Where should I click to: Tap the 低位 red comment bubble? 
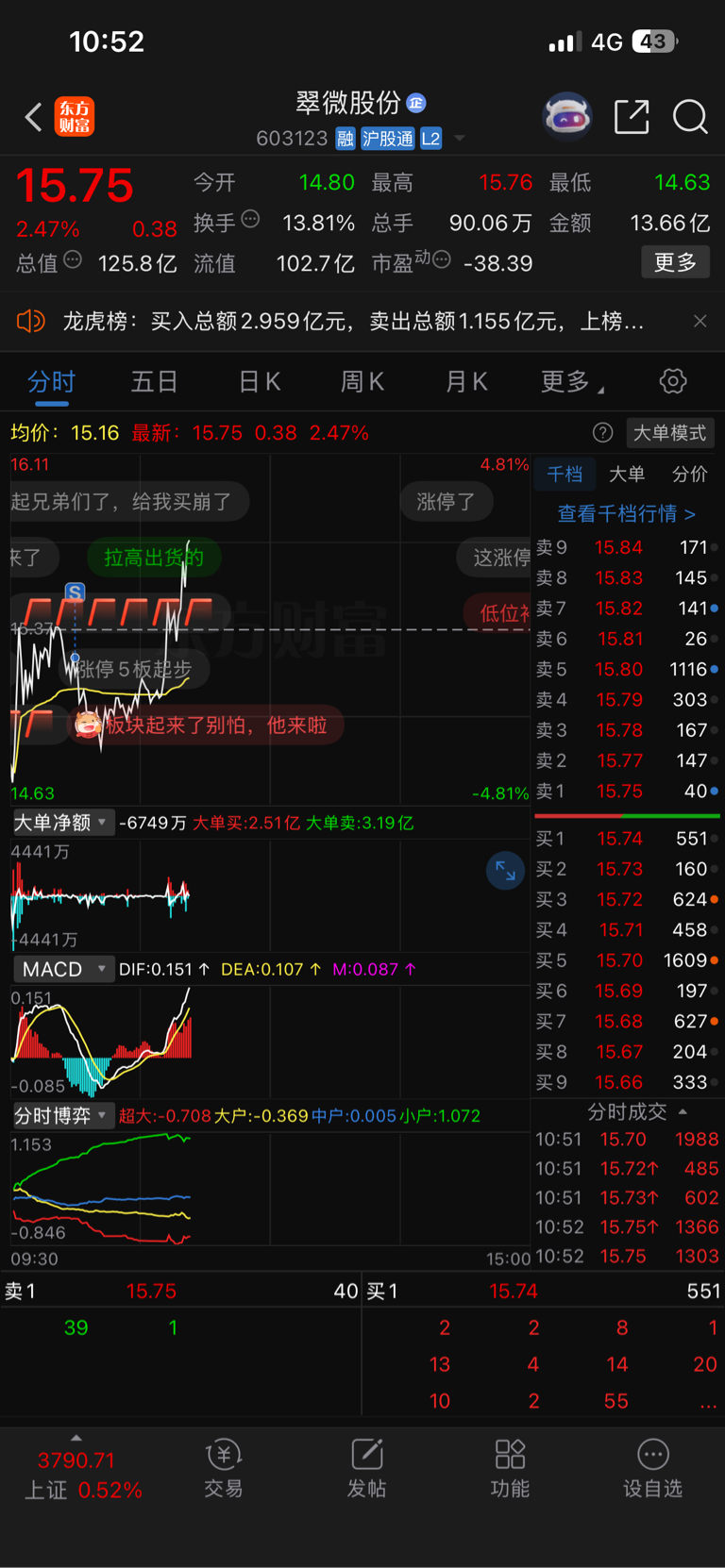coord(498,613)
